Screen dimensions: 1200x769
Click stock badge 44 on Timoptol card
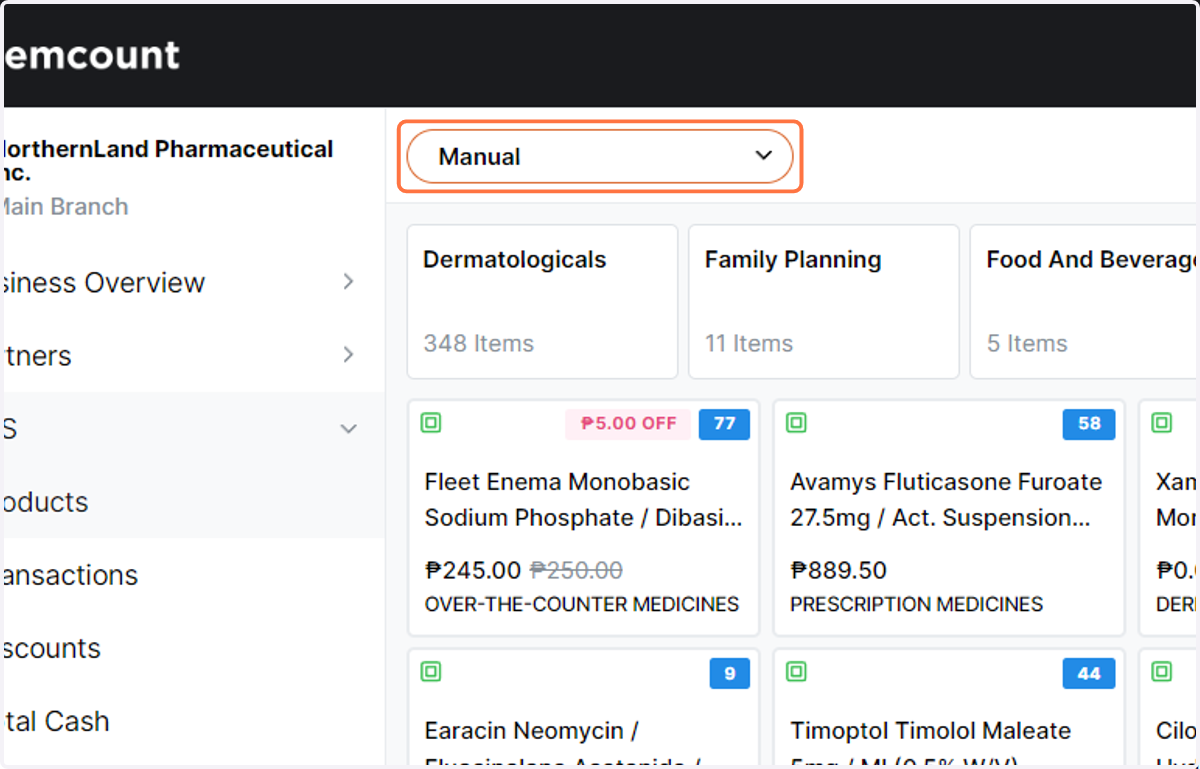pyautogui.click(x=1089, y=673)
